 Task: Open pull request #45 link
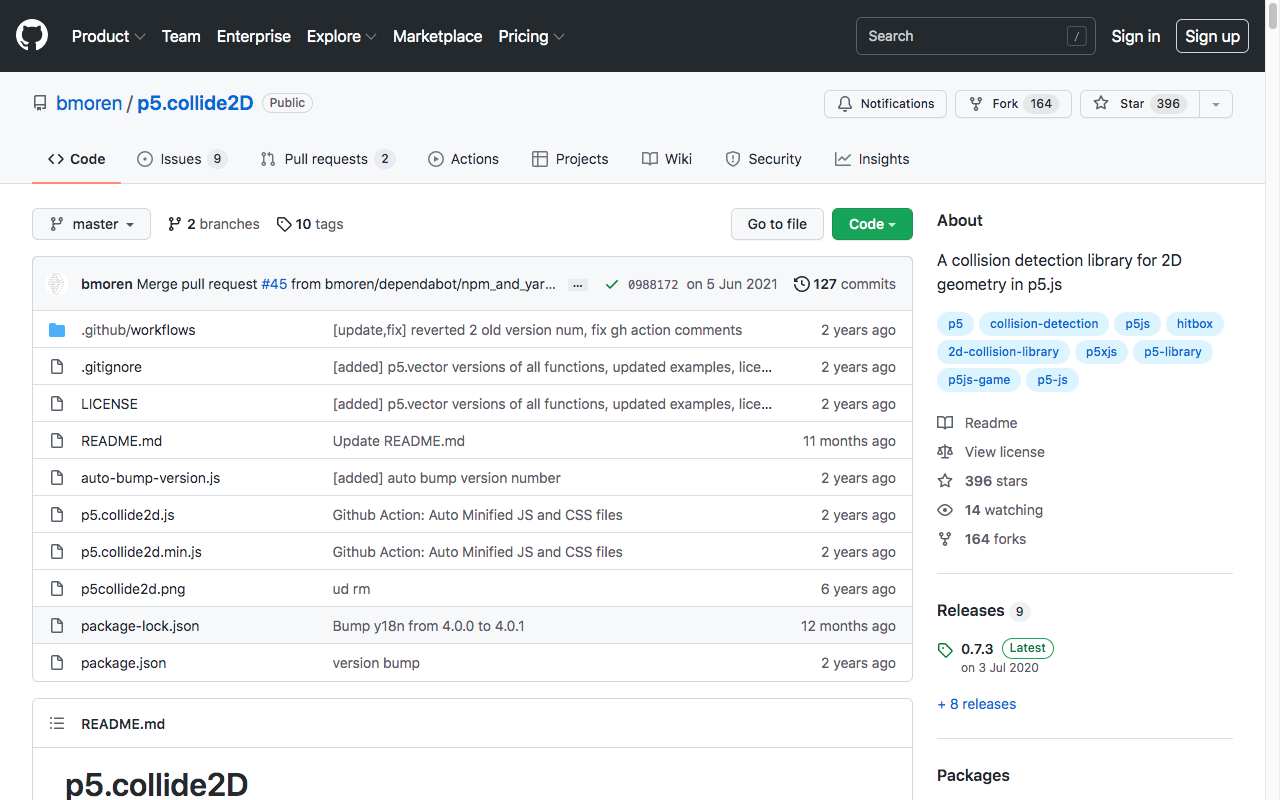[x=274, y=284]
